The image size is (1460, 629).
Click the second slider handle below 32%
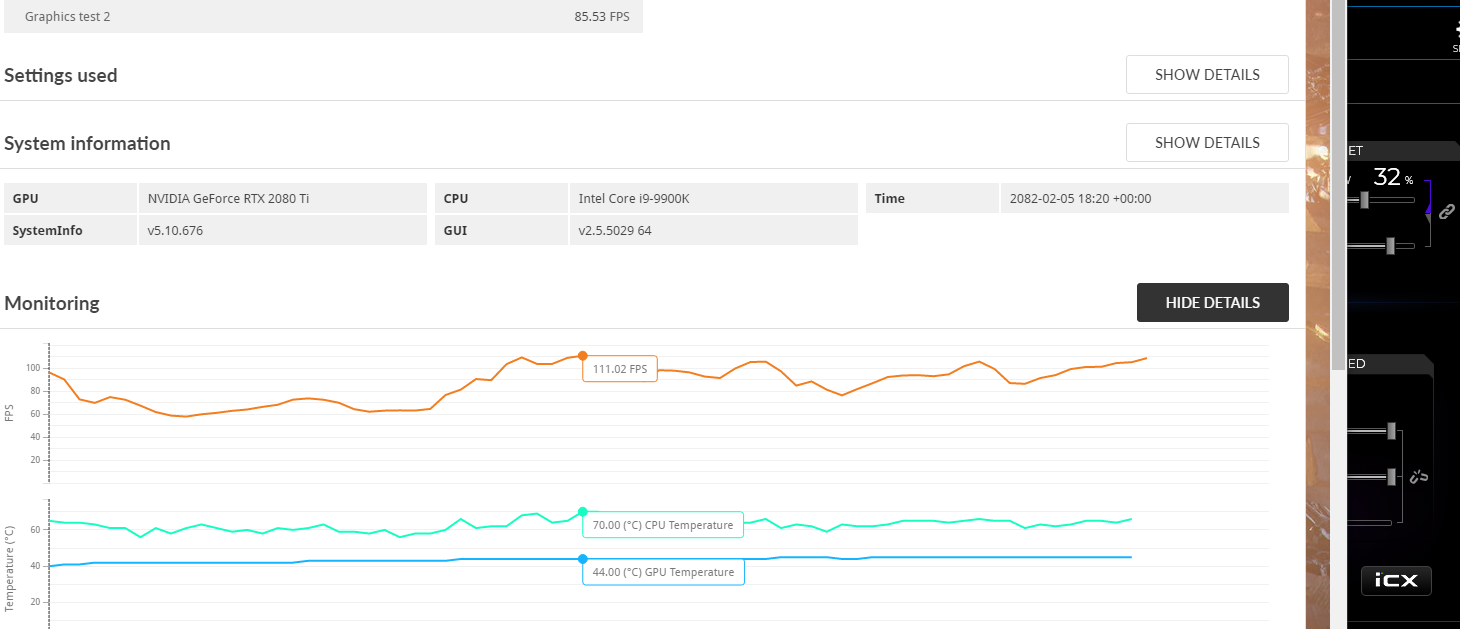point(1390,245)
